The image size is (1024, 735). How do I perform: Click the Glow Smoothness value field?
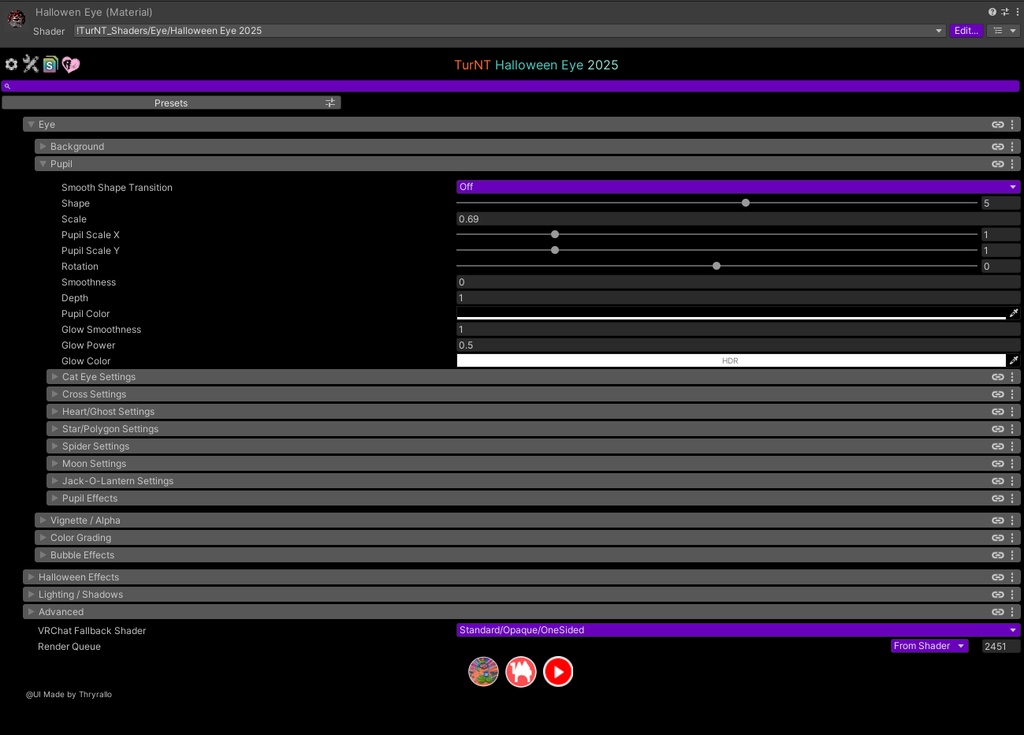[738, 329]
